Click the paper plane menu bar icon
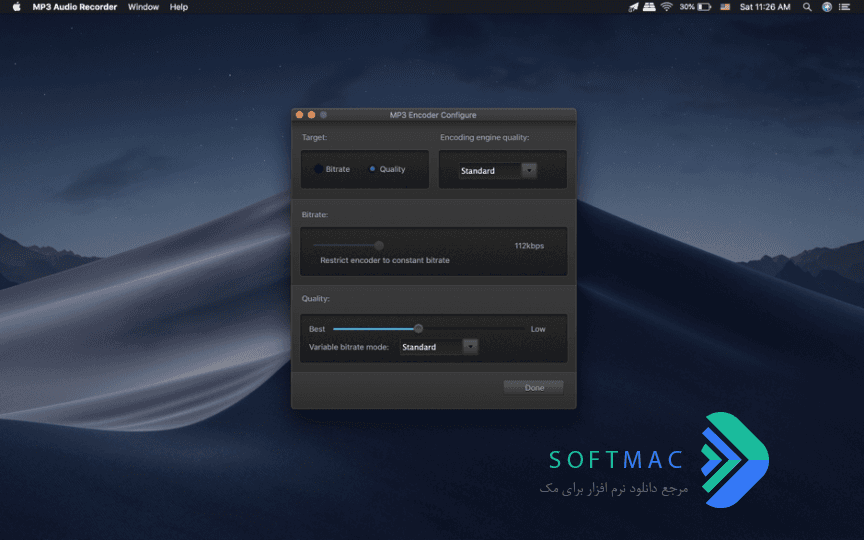This screenshot has width=864, height=540. 634,7
